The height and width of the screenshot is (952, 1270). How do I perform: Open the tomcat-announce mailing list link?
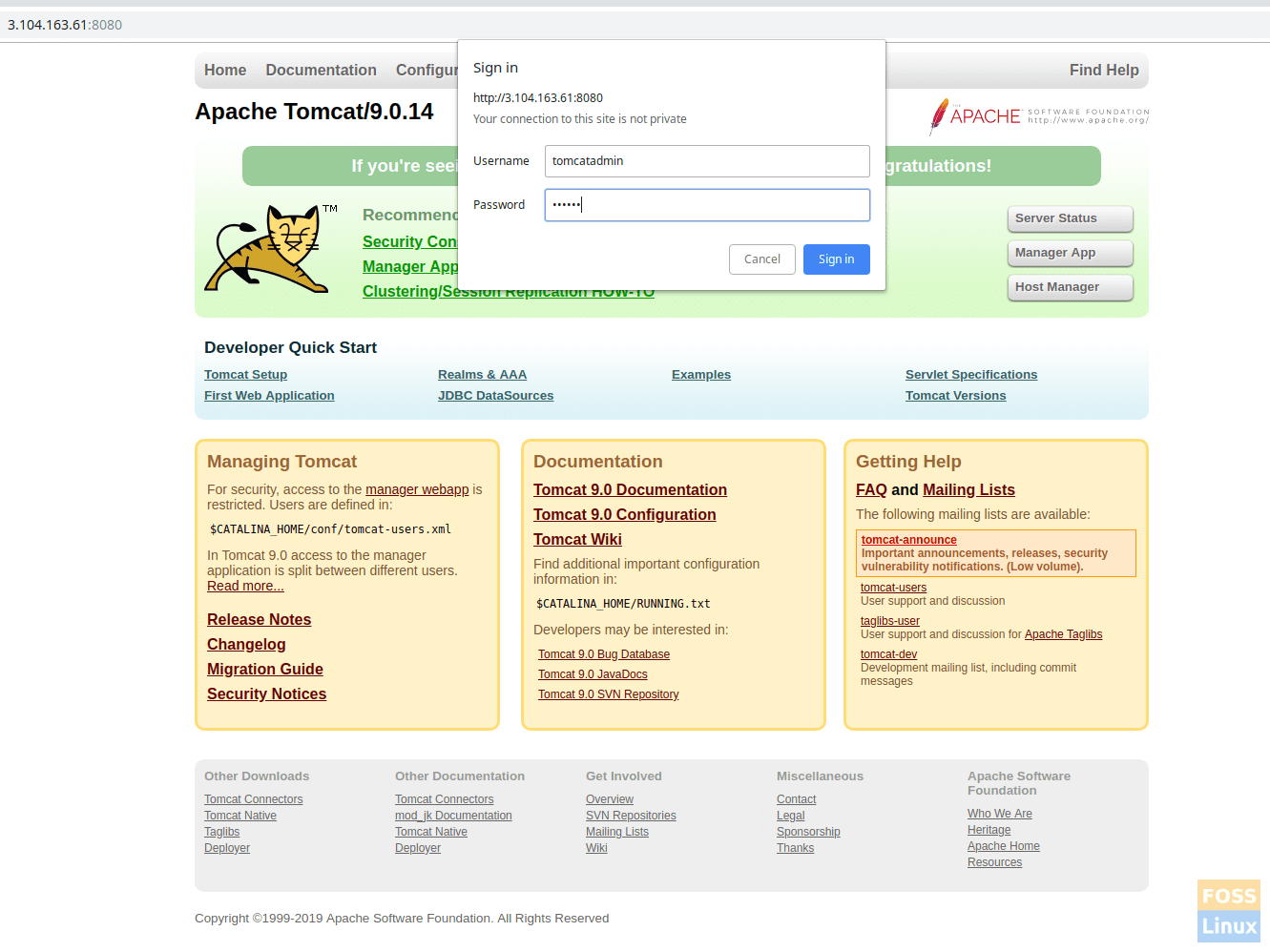pos(908,540)
